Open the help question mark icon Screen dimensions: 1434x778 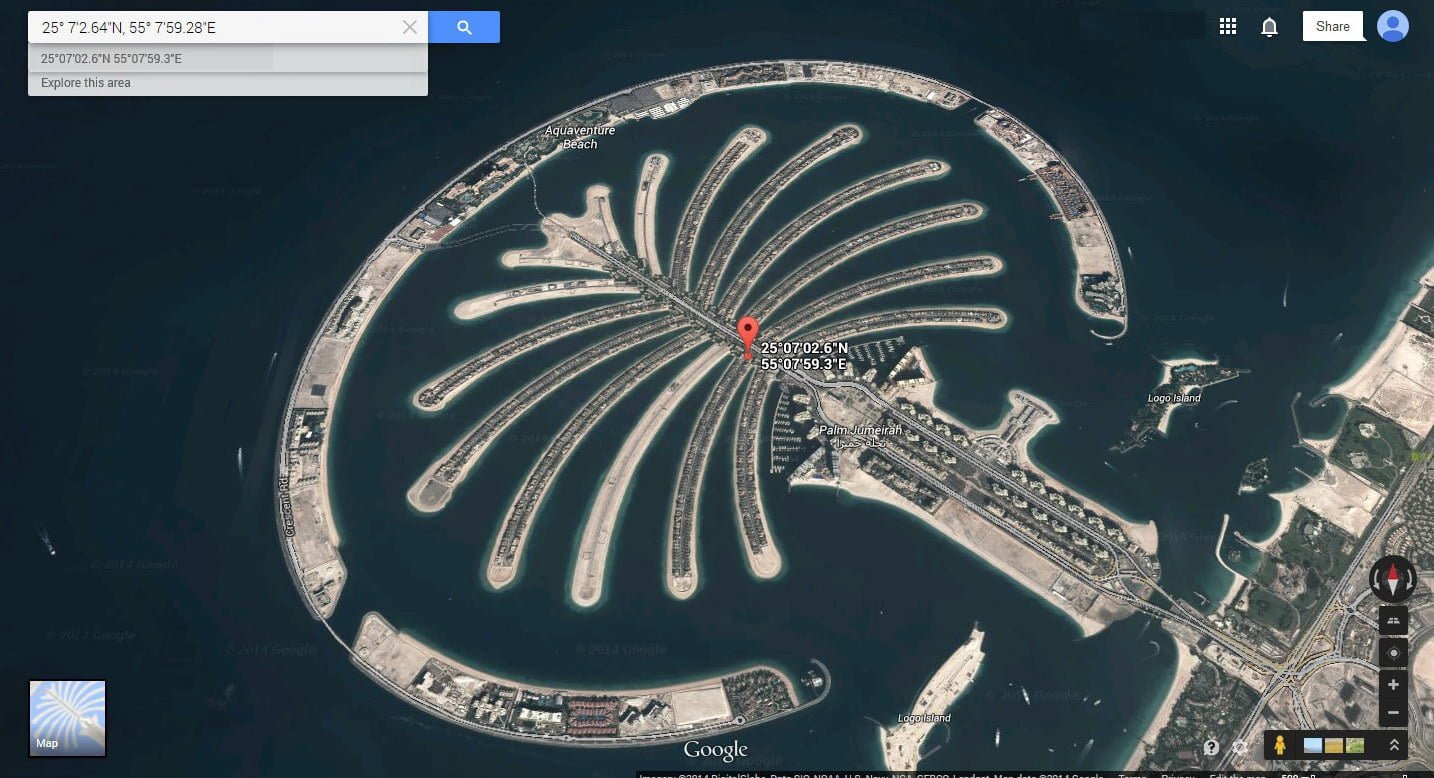point(1211,747)
